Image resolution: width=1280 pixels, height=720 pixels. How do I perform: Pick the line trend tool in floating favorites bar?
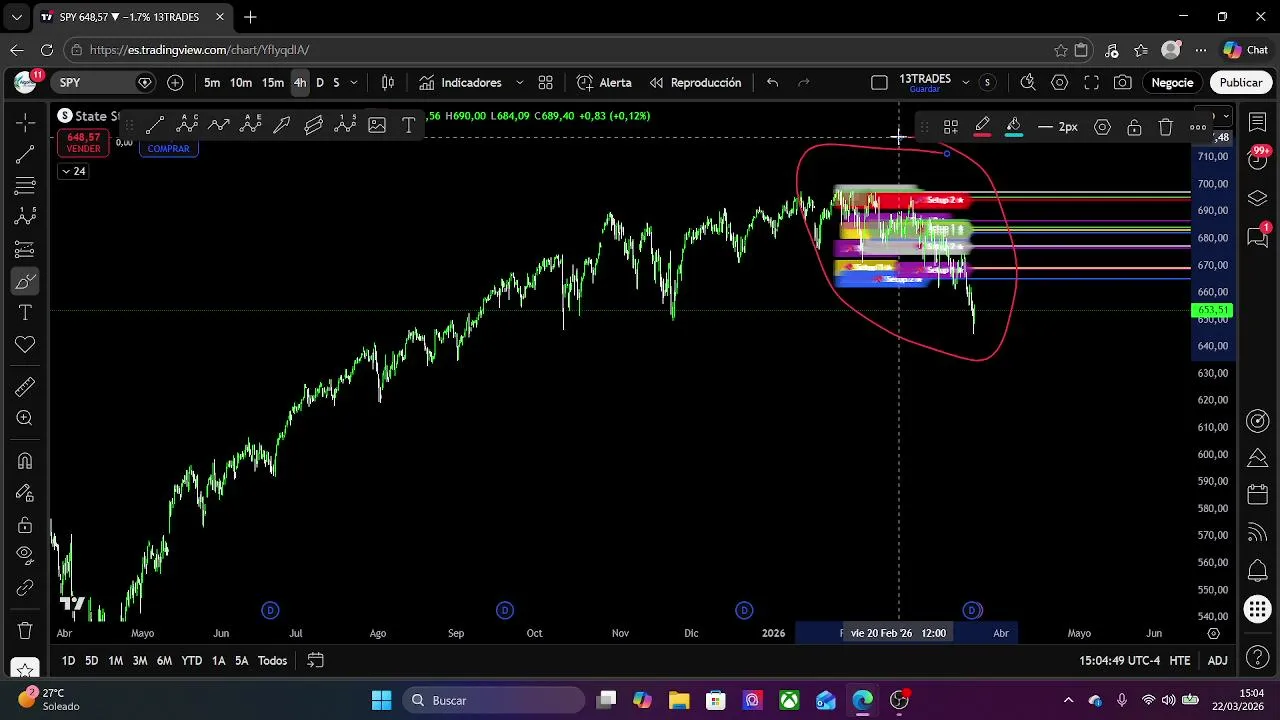coord(155,126)
